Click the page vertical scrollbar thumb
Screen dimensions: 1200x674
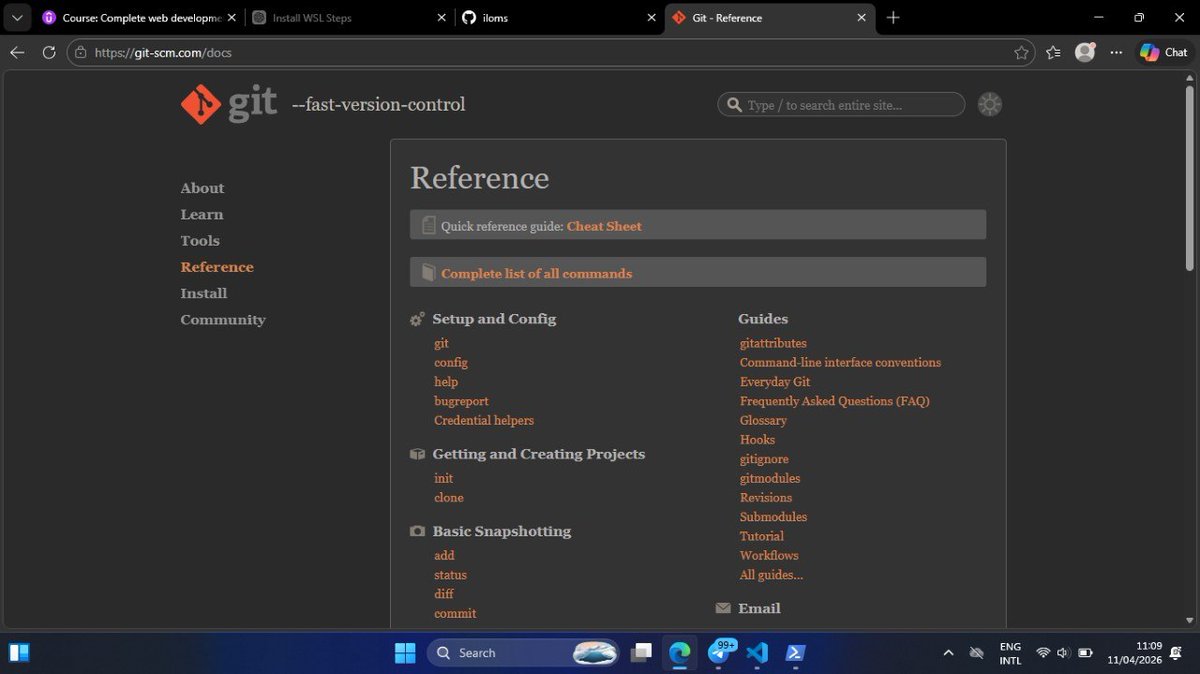pyautogui.click(x=1189, y=176)
